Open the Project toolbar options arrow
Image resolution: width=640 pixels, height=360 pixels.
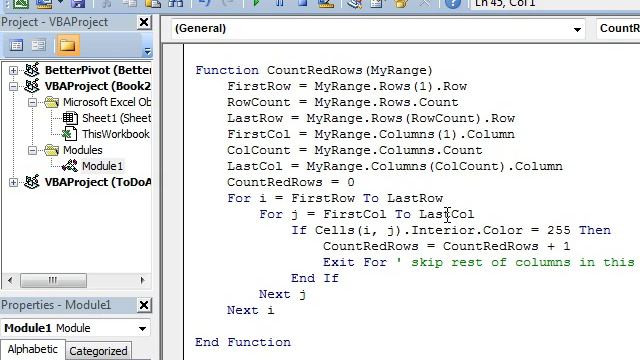[x=147, y=51]
